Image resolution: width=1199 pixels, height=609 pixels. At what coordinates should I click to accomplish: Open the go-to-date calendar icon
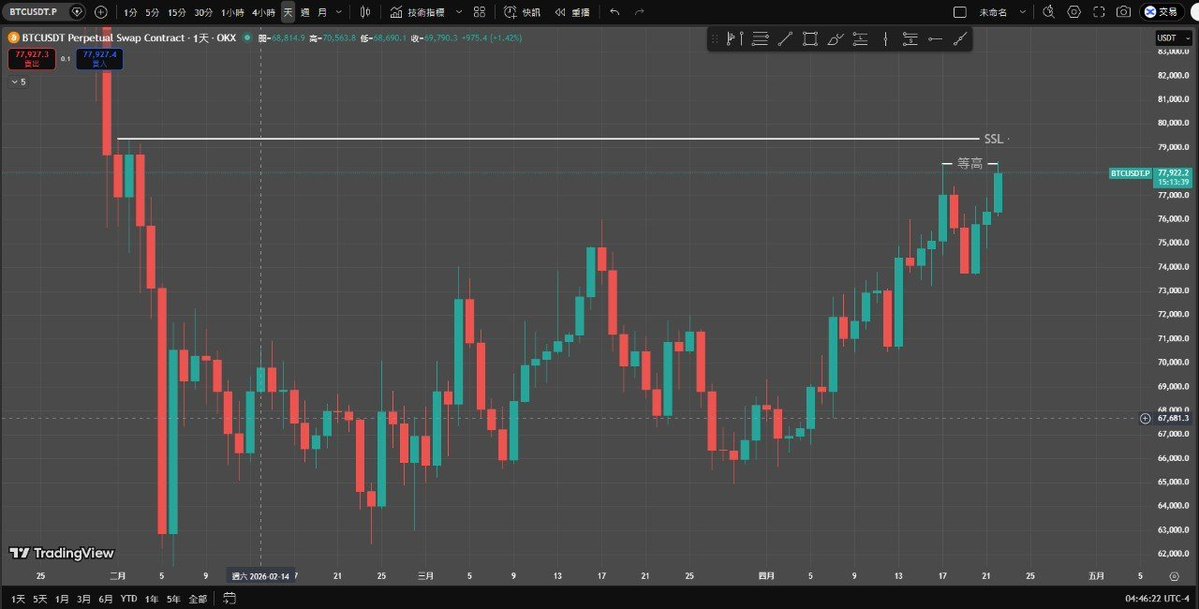click(229, 599)
